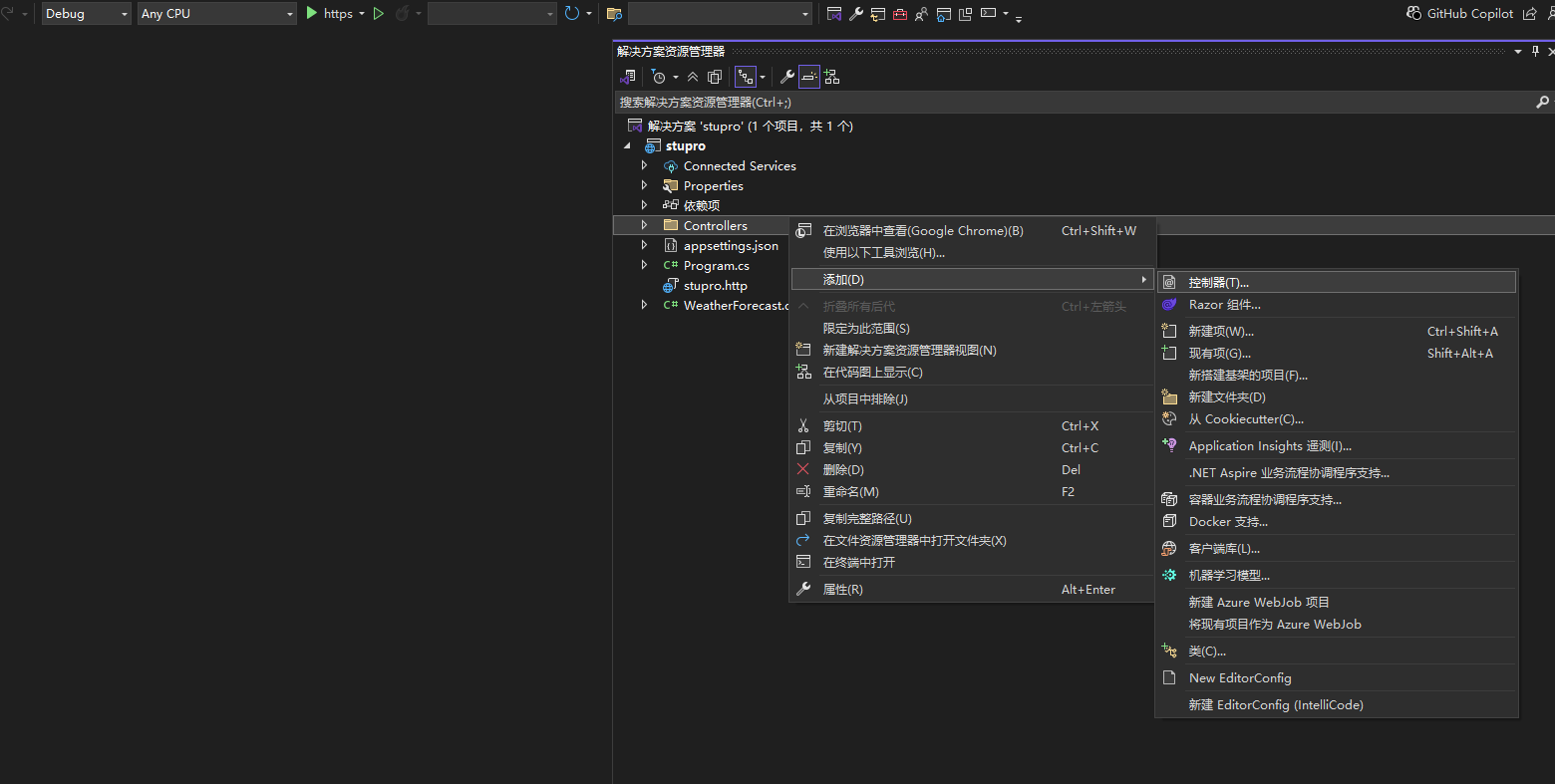Select the Controllers folder in tree
Viewport: 1555px width, 784px height.
pyautogui.click(x=715, y=226)
